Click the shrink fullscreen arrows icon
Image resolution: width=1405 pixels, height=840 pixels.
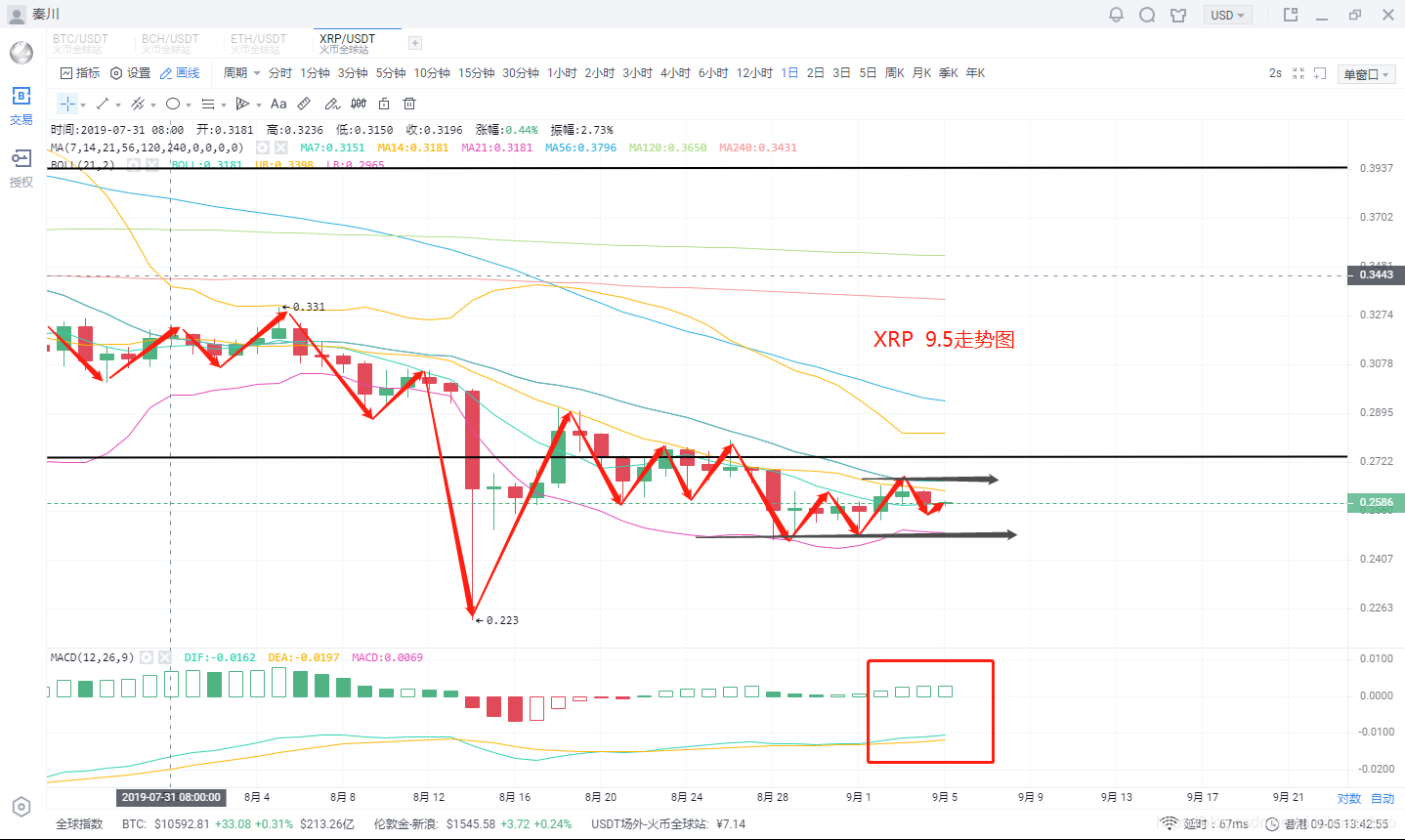1299,73
